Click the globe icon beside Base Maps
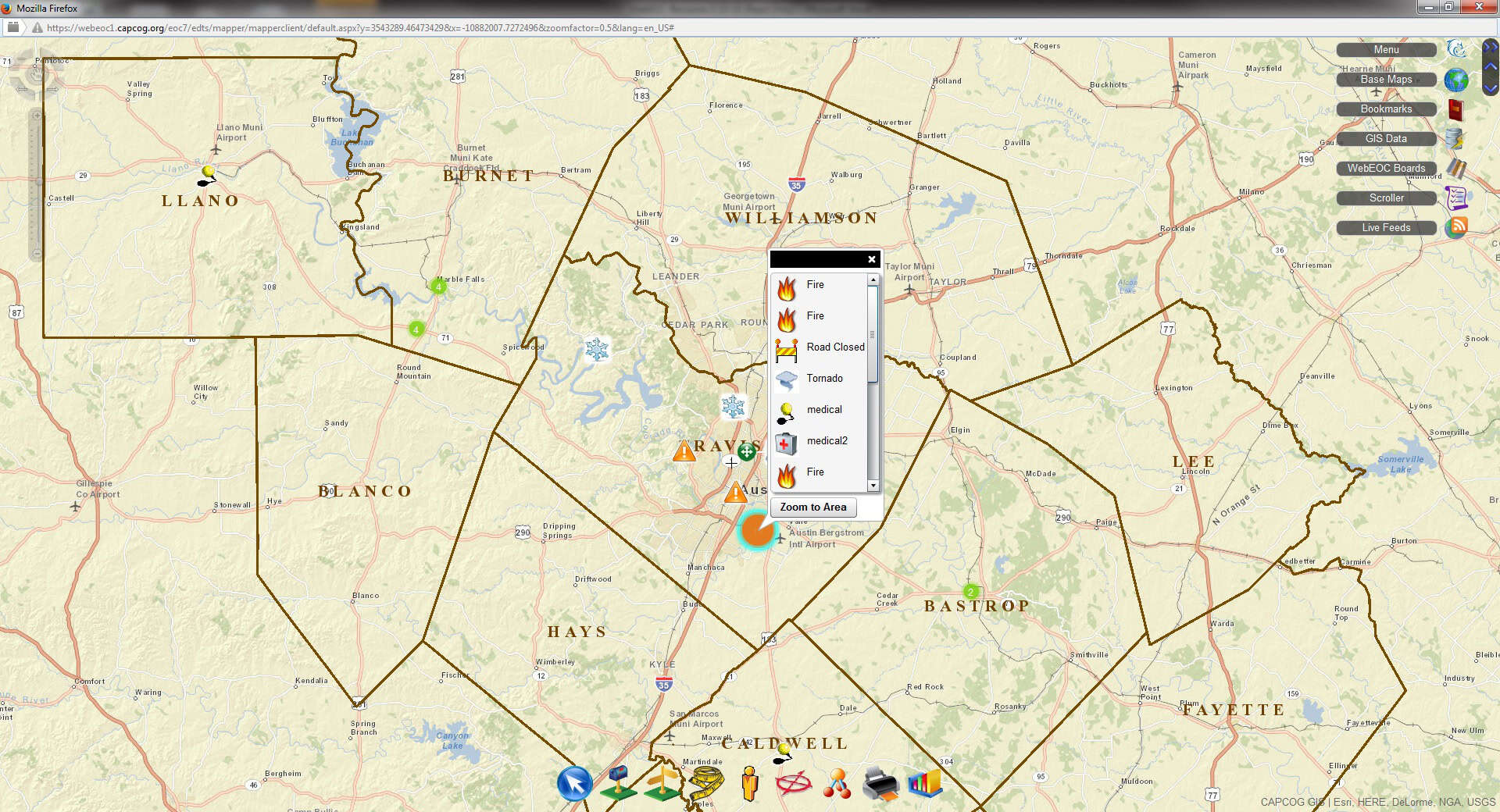1500x812 pixels. (1455, 80)
